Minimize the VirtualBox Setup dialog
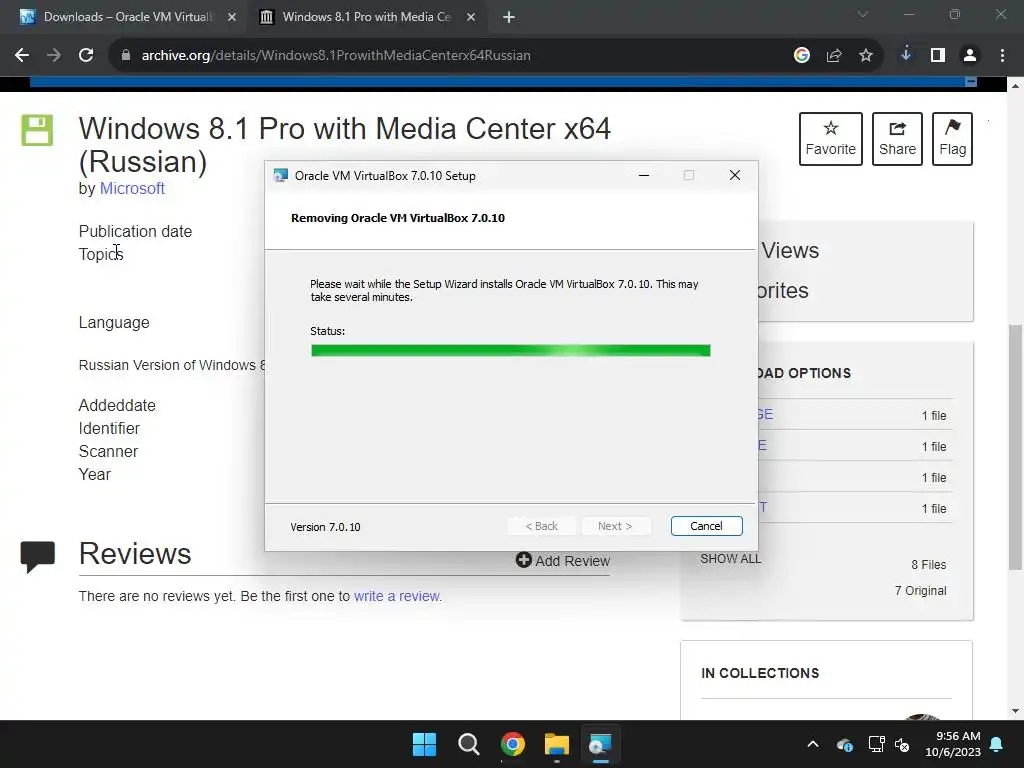 coord(644,175)
